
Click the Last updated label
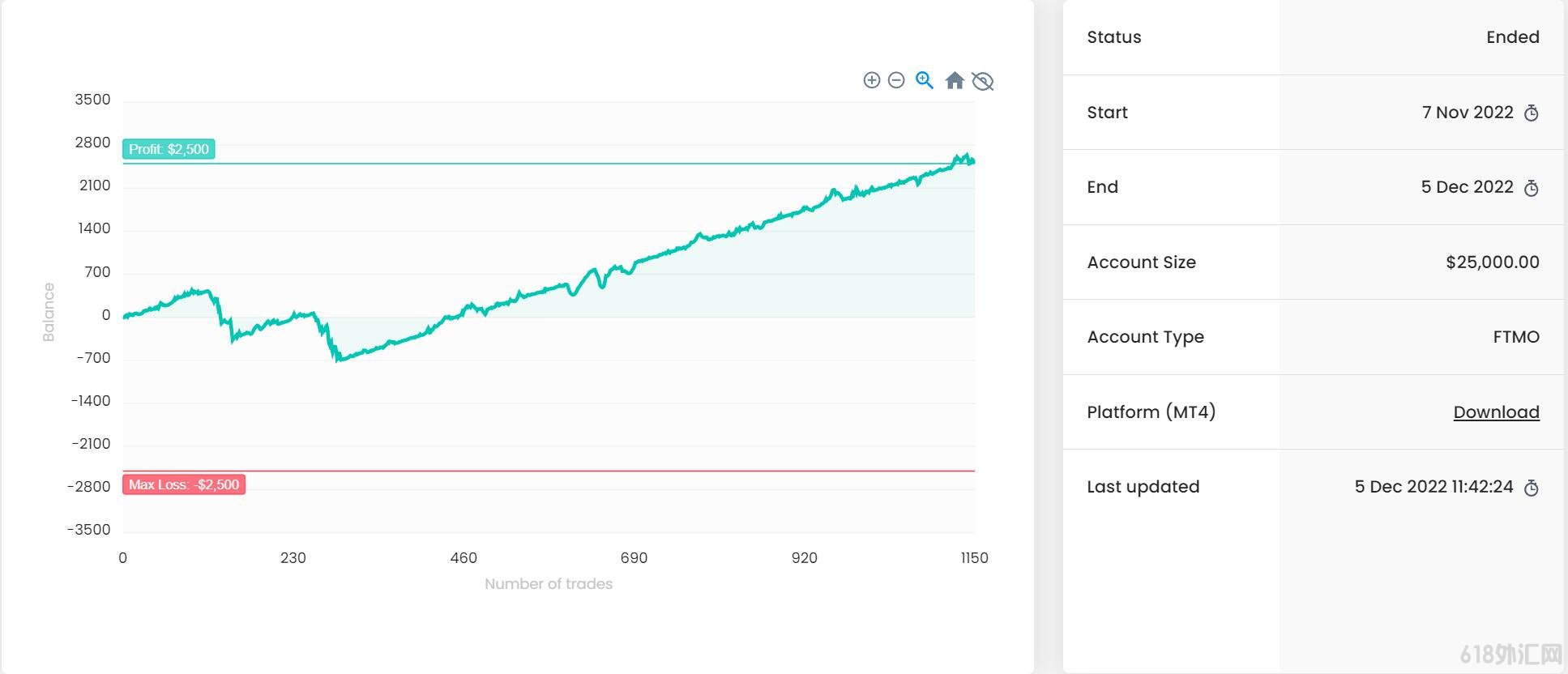click(x=1143, y=487)
